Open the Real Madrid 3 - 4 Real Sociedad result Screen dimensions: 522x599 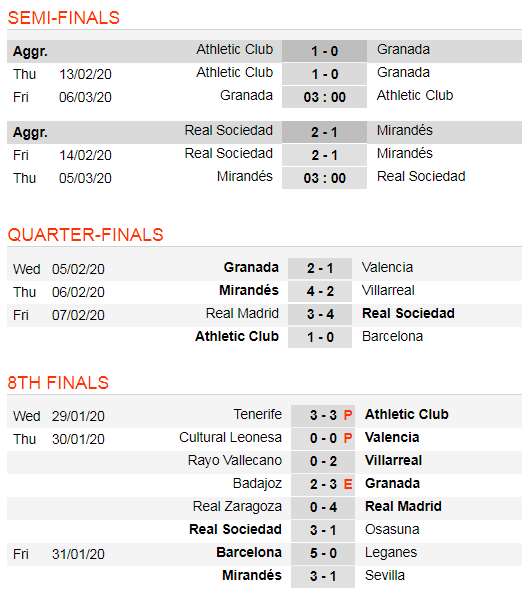click(320, 314)
